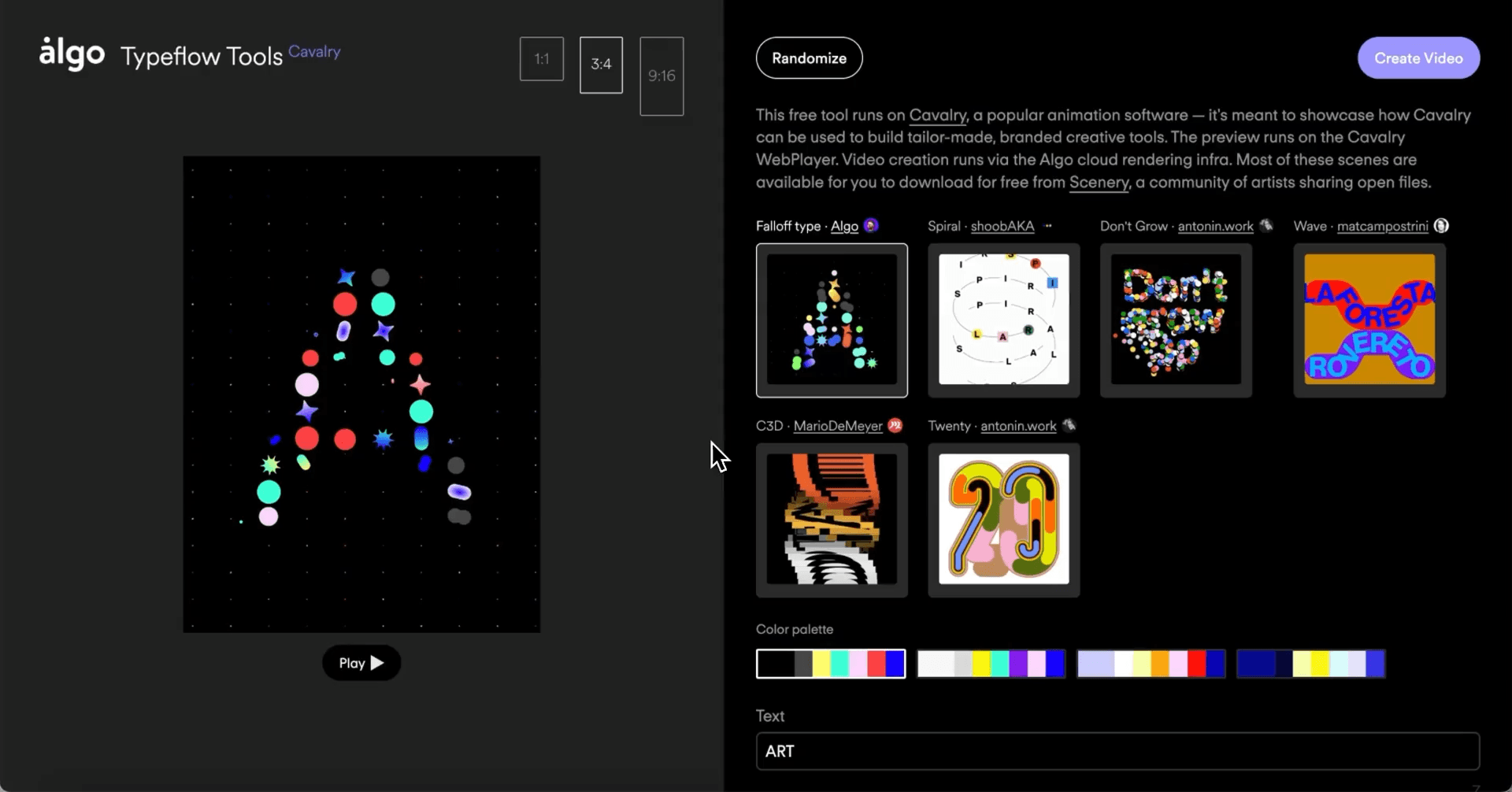Click avatar icon next to Twenty author

tap(1069, 425)
